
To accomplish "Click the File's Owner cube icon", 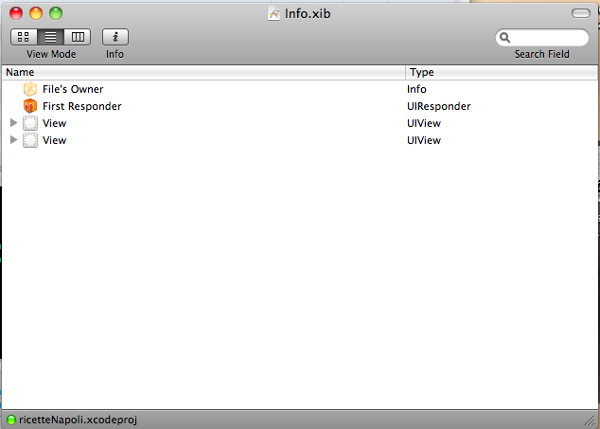I will coord(30,89).
